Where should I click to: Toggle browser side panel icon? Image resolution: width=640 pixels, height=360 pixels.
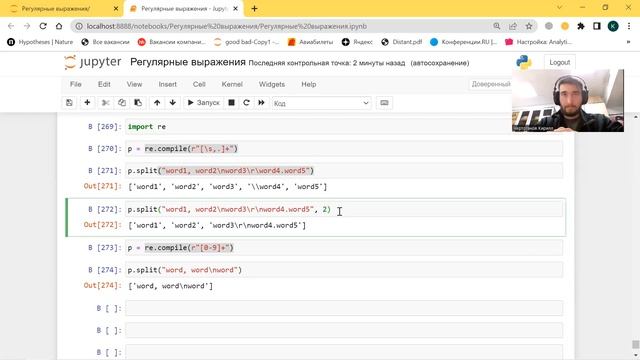click(x=597, y=26)
